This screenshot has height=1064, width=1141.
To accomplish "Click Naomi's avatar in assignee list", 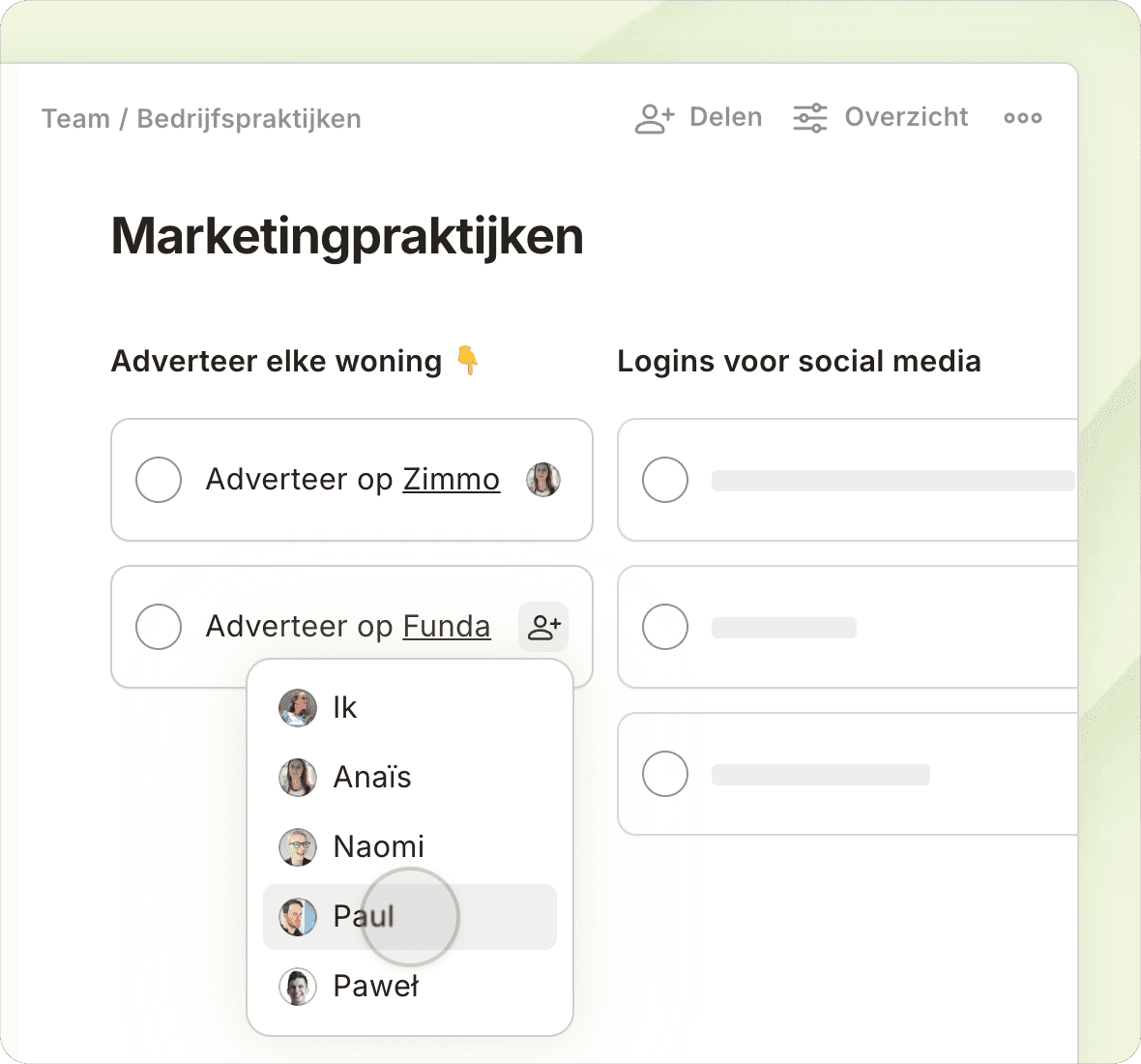I will point(298,847).
